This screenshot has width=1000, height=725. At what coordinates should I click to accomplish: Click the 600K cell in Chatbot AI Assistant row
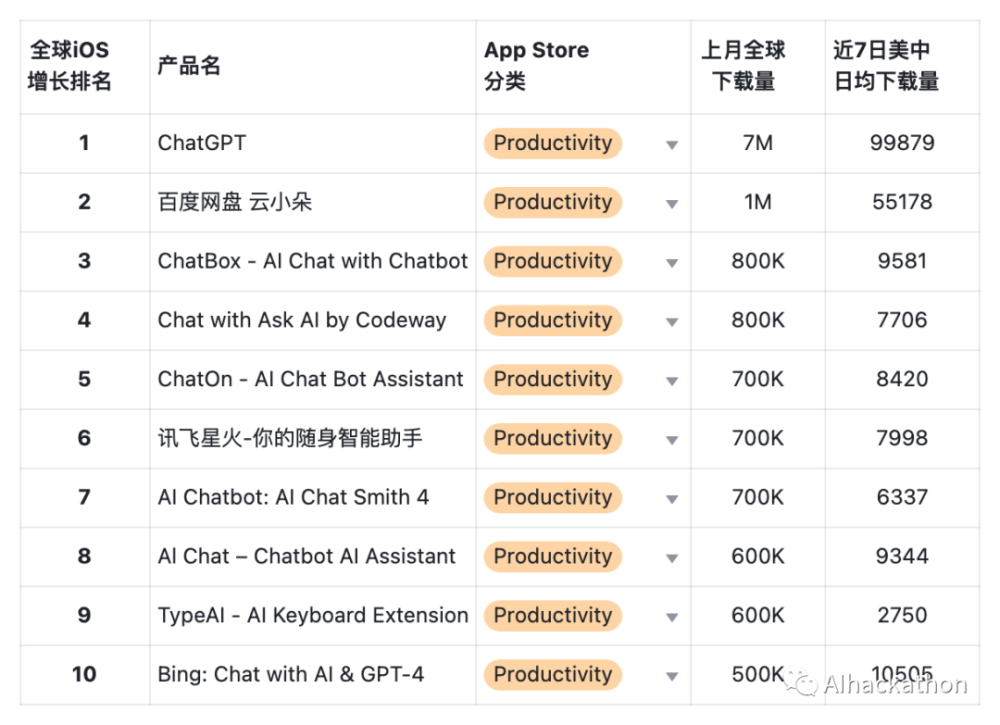[x=758, y=557]
